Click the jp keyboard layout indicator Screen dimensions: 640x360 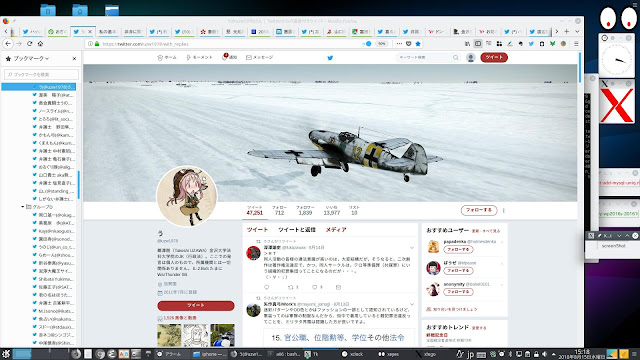[x=470, y=354]
